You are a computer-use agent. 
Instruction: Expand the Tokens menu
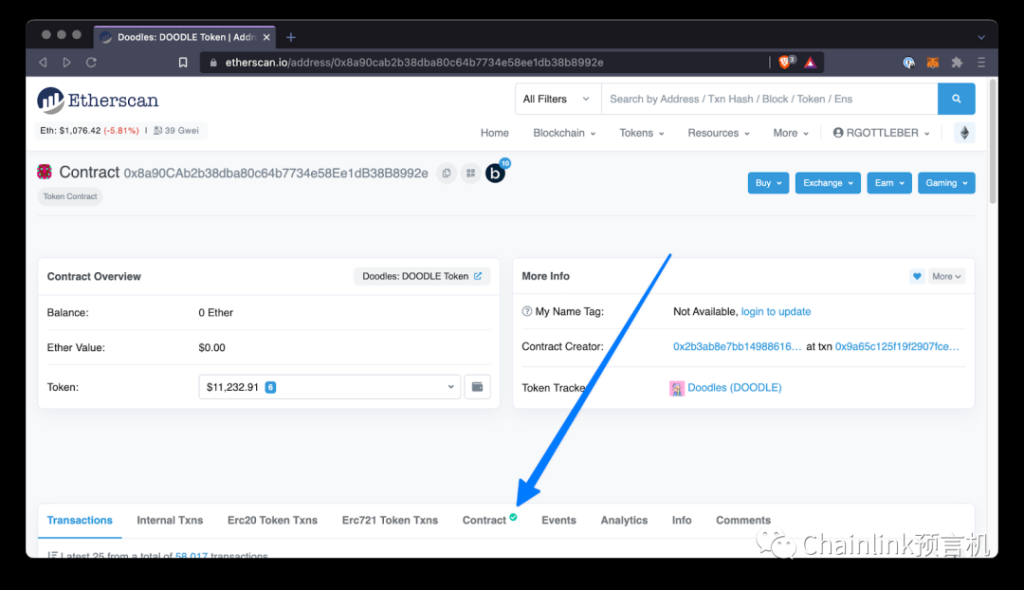coord(641,133)
